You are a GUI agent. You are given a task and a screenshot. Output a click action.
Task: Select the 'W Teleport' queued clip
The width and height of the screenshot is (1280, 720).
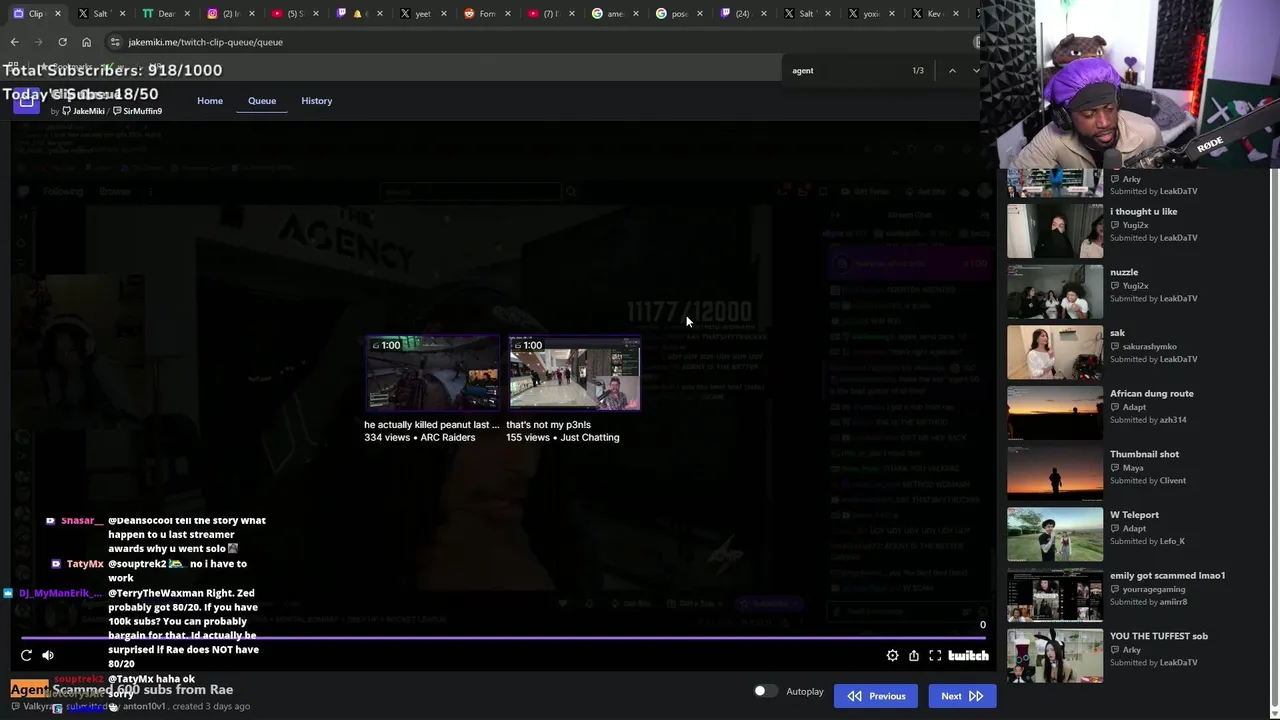[1055, 534]
